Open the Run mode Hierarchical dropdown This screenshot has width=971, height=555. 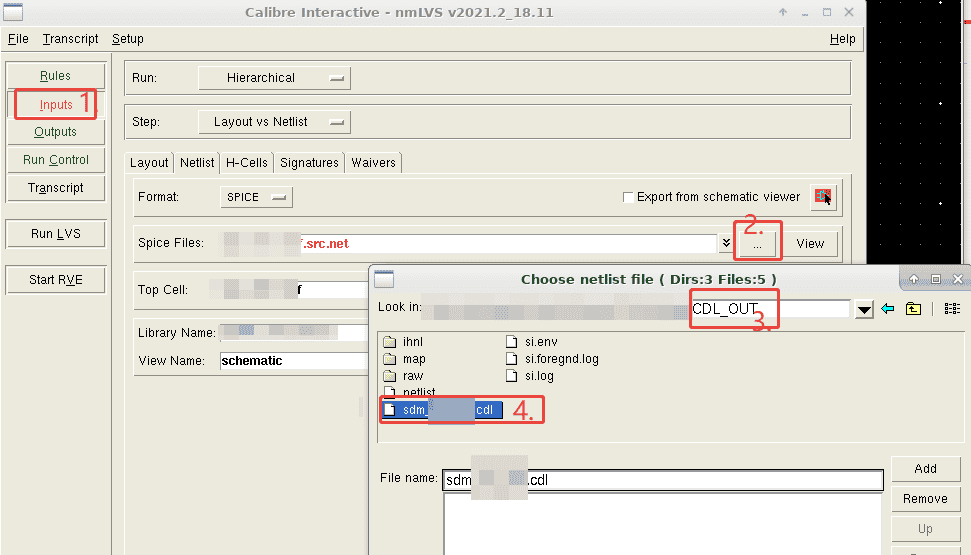point(273,78)
